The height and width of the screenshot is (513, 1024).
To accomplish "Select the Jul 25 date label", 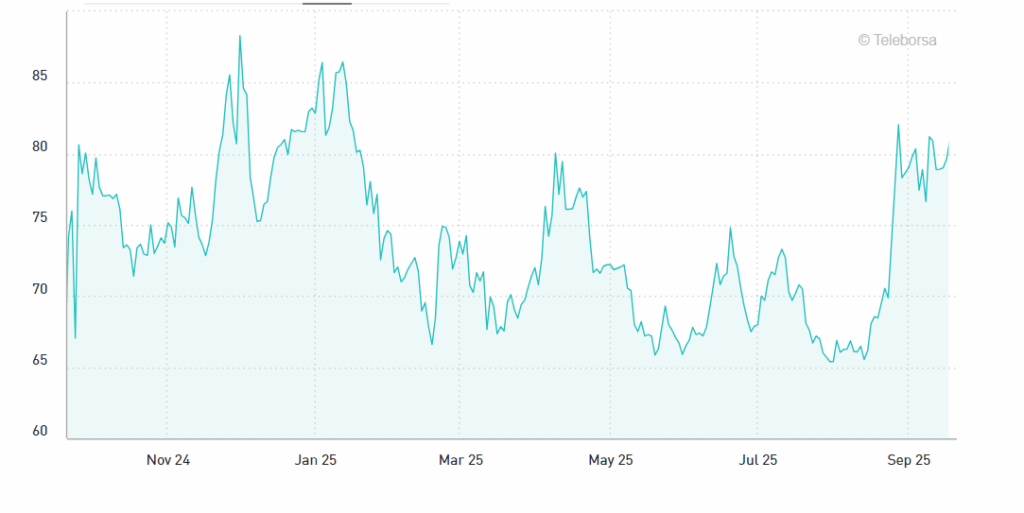I will 757,460.
